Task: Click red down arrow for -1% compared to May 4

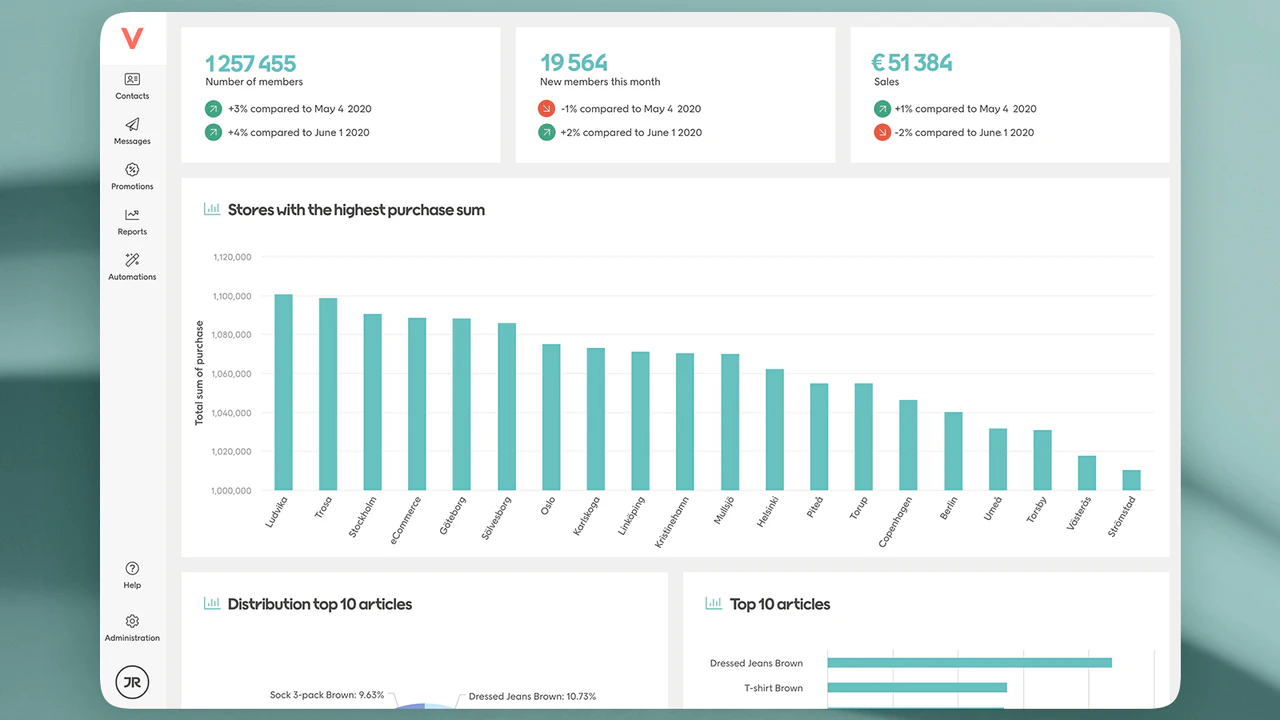Action: (x=546, y=109)
